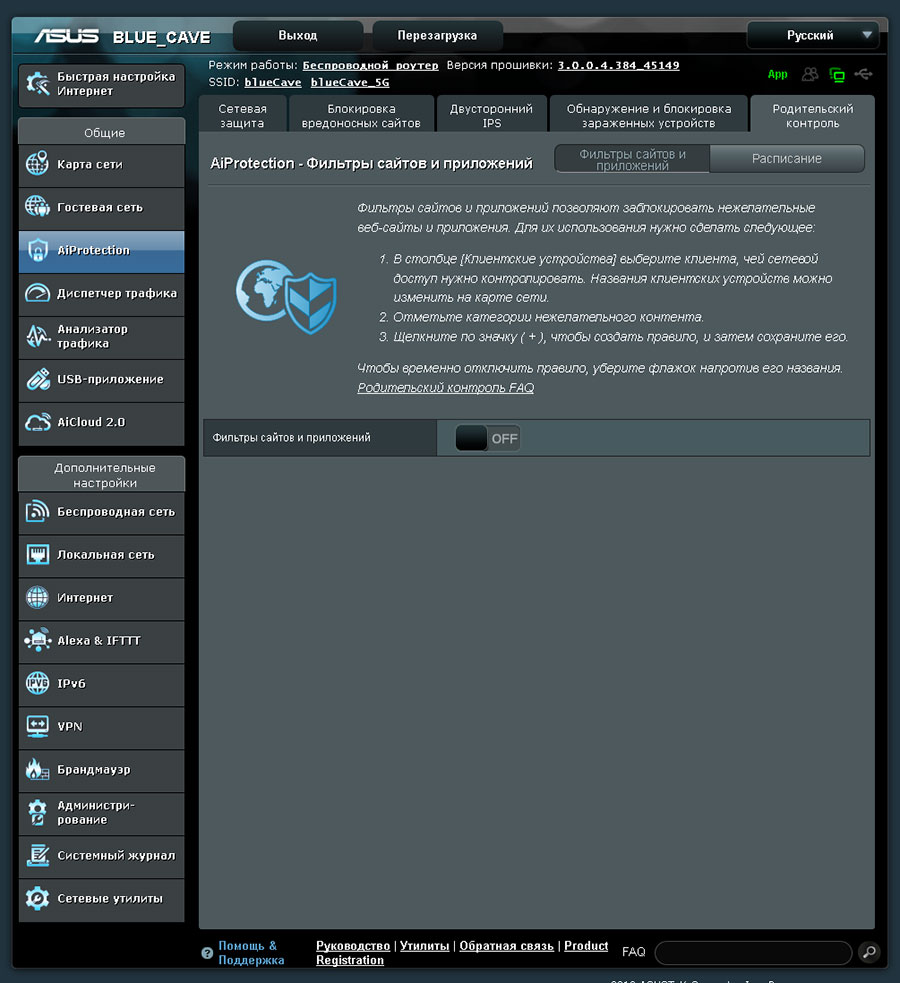Click the green network clients status icon
The image size is (900, 983).
point(837,75)
